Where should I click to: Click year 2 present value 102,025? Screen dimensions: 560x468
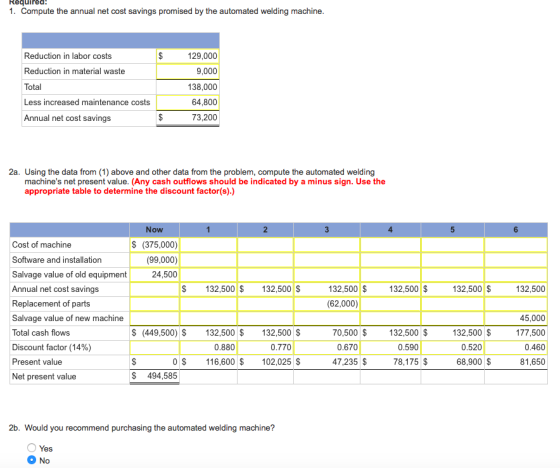click(x=265, y=362)
